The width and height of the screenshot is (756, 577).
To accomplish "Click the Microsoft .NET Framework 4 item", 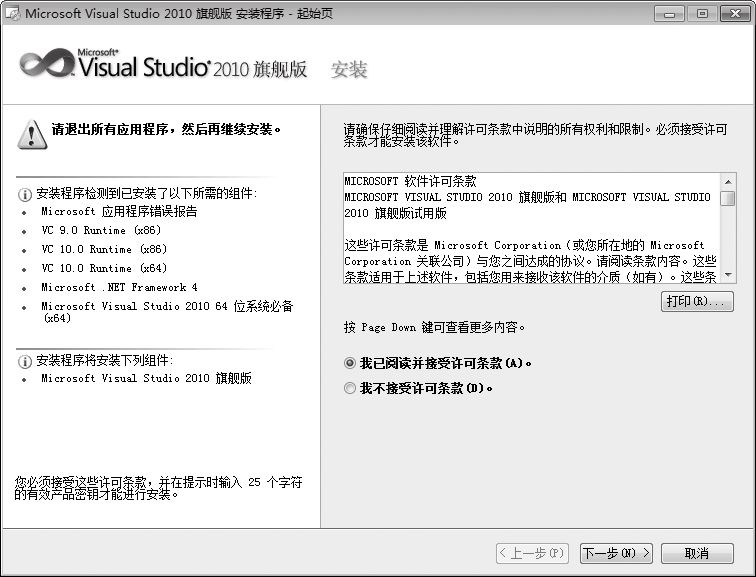I will pyautogui.click(x=119, y=287).
